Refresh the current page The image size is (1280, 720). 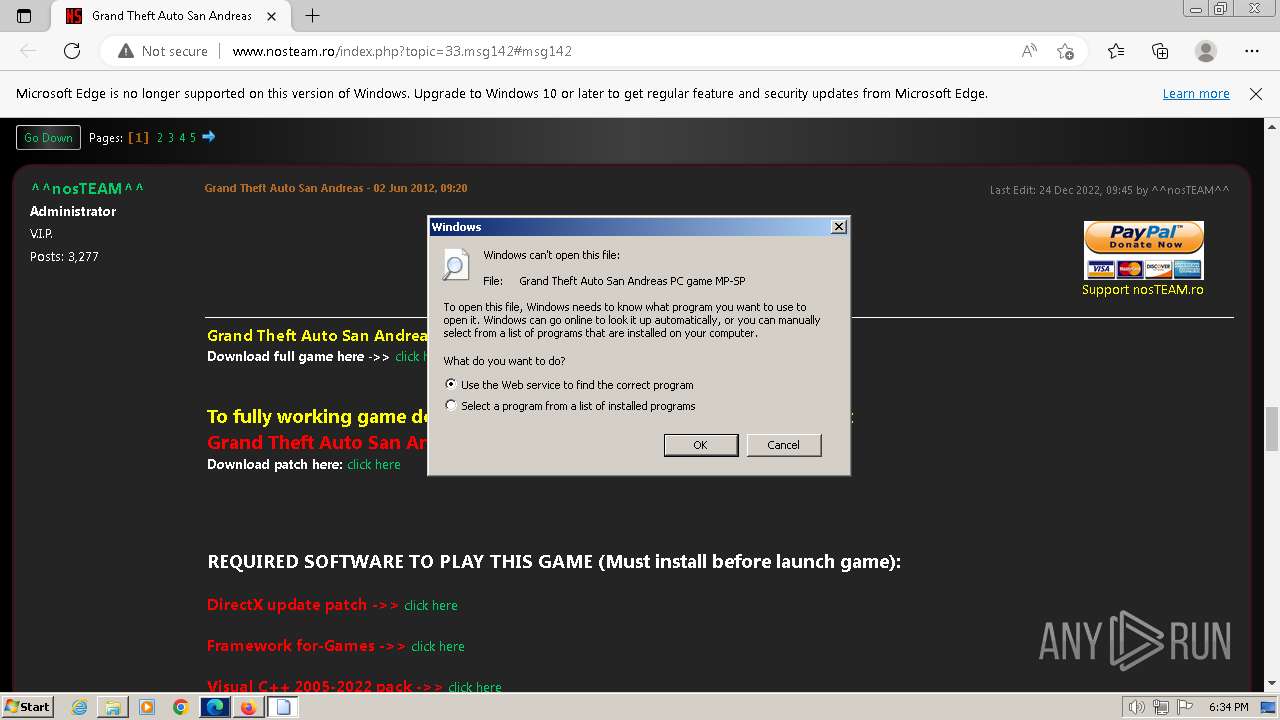click(x=72, y=51)
